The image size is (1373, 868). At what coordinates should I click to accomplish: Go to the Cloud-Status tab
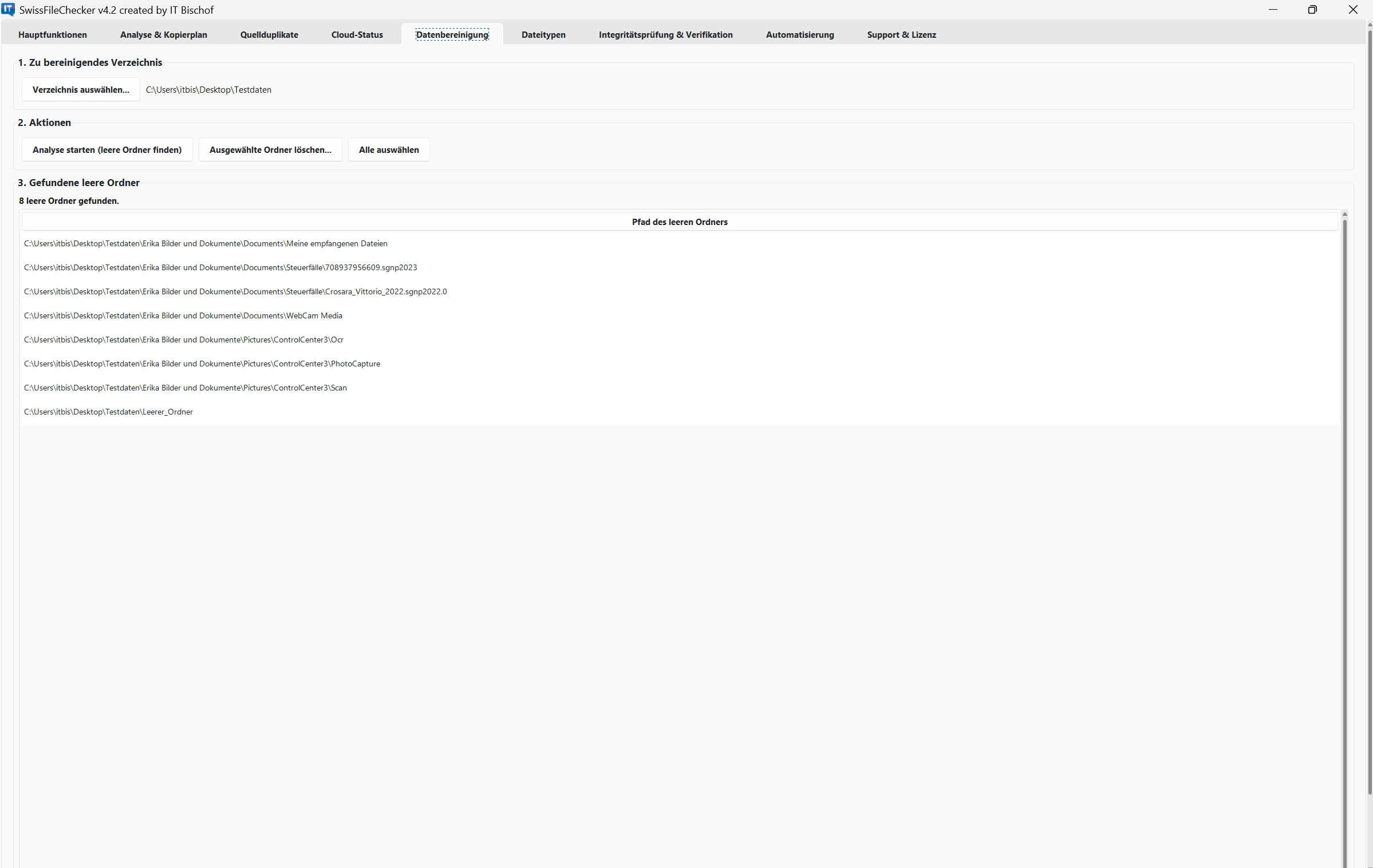pyautogui.click(x=357, y=35)
